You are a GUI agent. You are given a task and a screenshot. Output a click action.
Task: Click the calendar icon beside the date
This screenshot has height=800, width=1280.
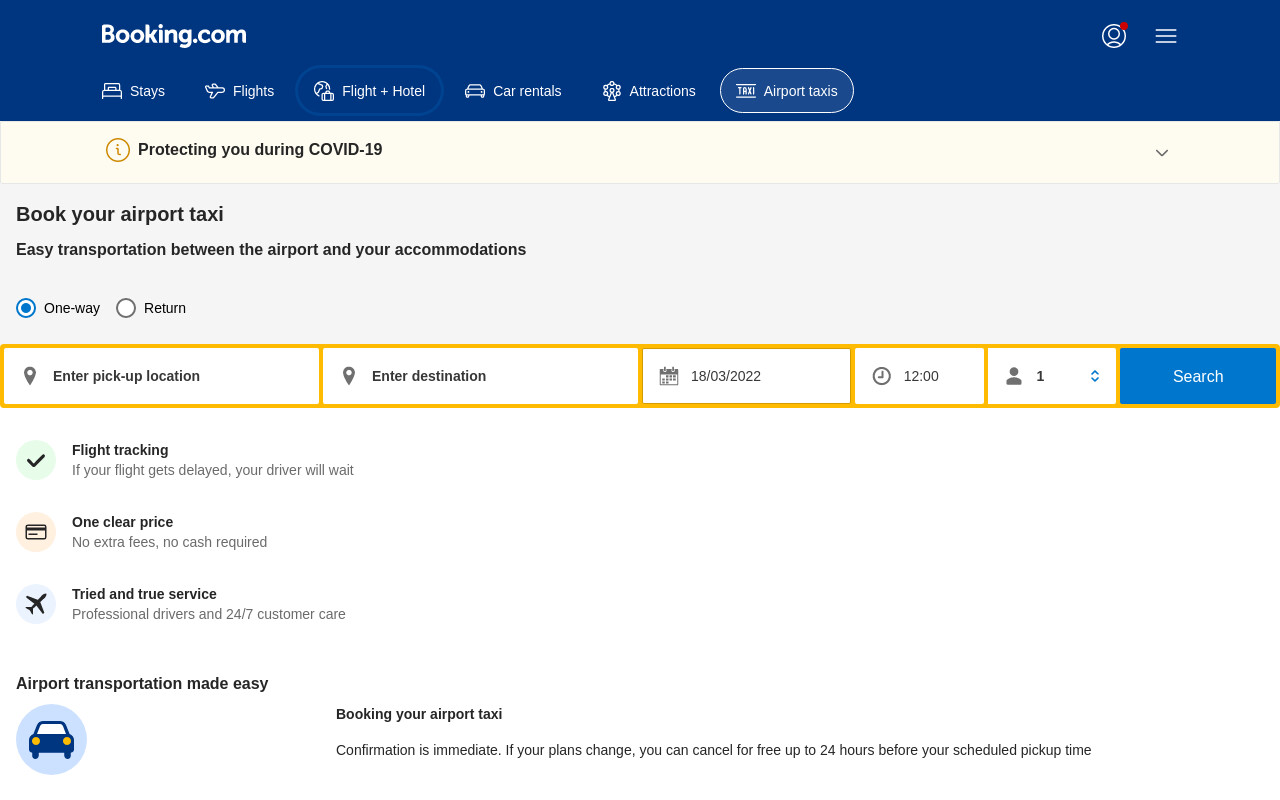pyautogui.click(x=669, y=376)
